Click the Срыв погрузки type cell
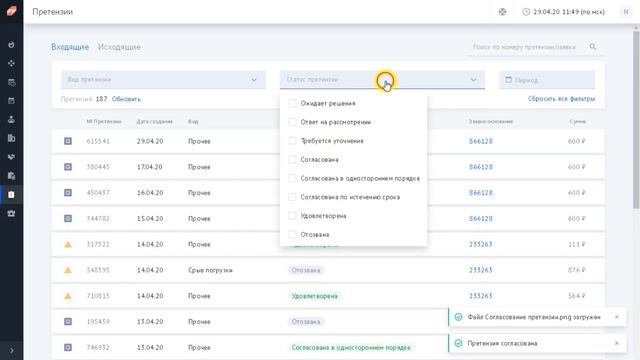 (x=210, y=270)
